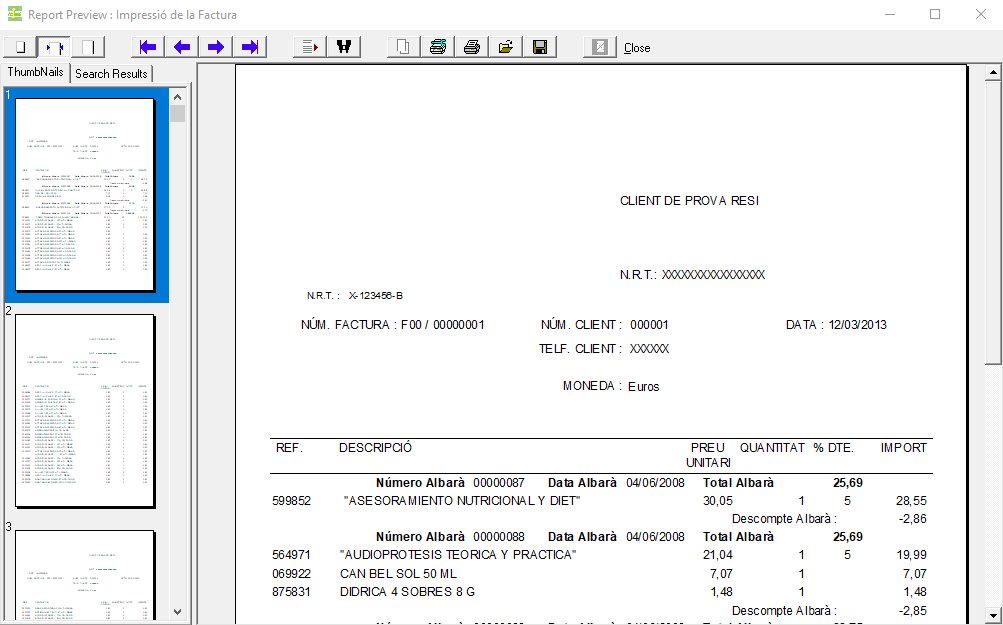Image resolution: width=1003 pixels, height=625 pixels.
Task: Click the IMPORT column header
Action: click(903, 448)
